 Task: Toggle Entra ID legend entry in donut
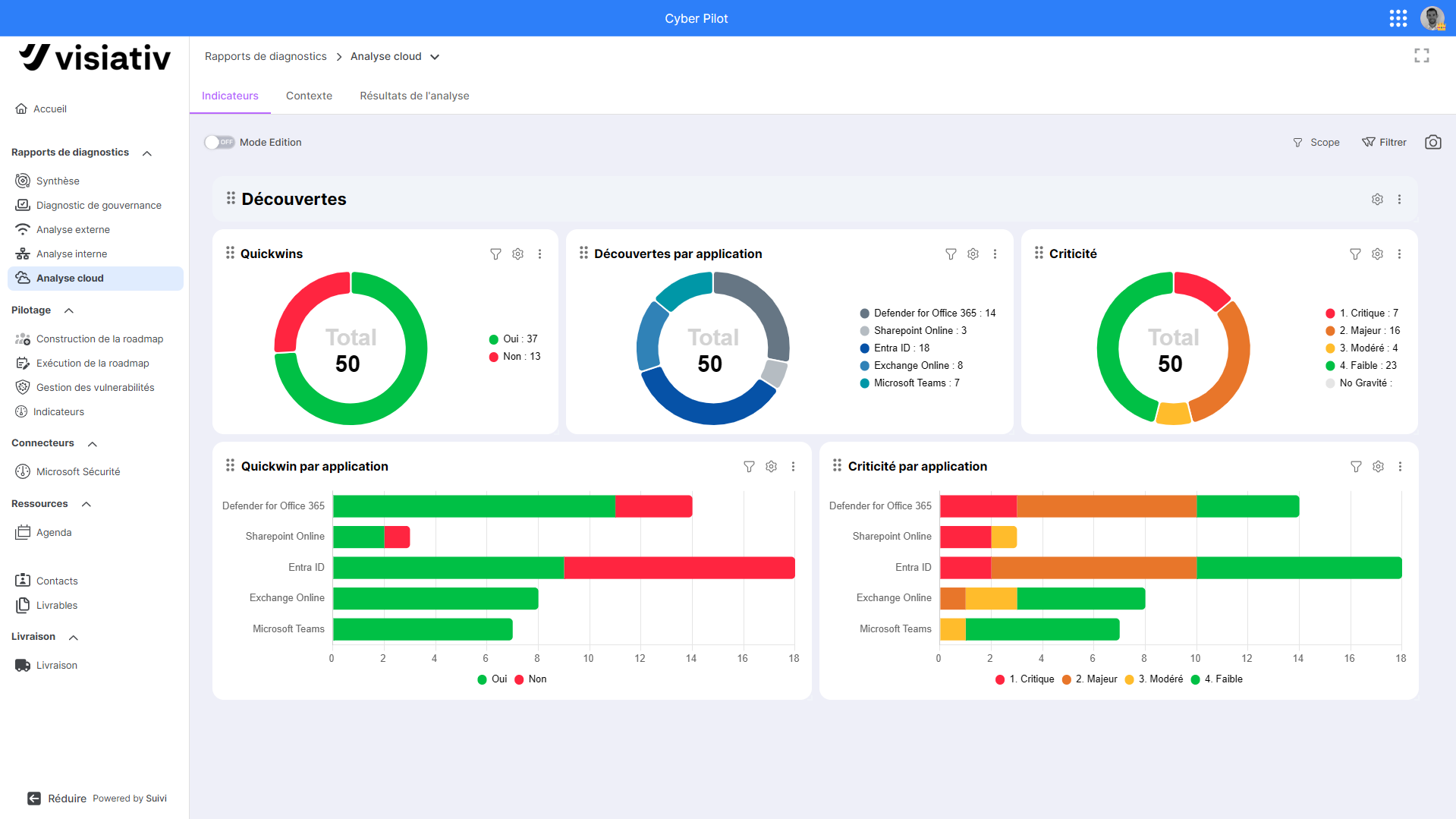coord(895,348)
